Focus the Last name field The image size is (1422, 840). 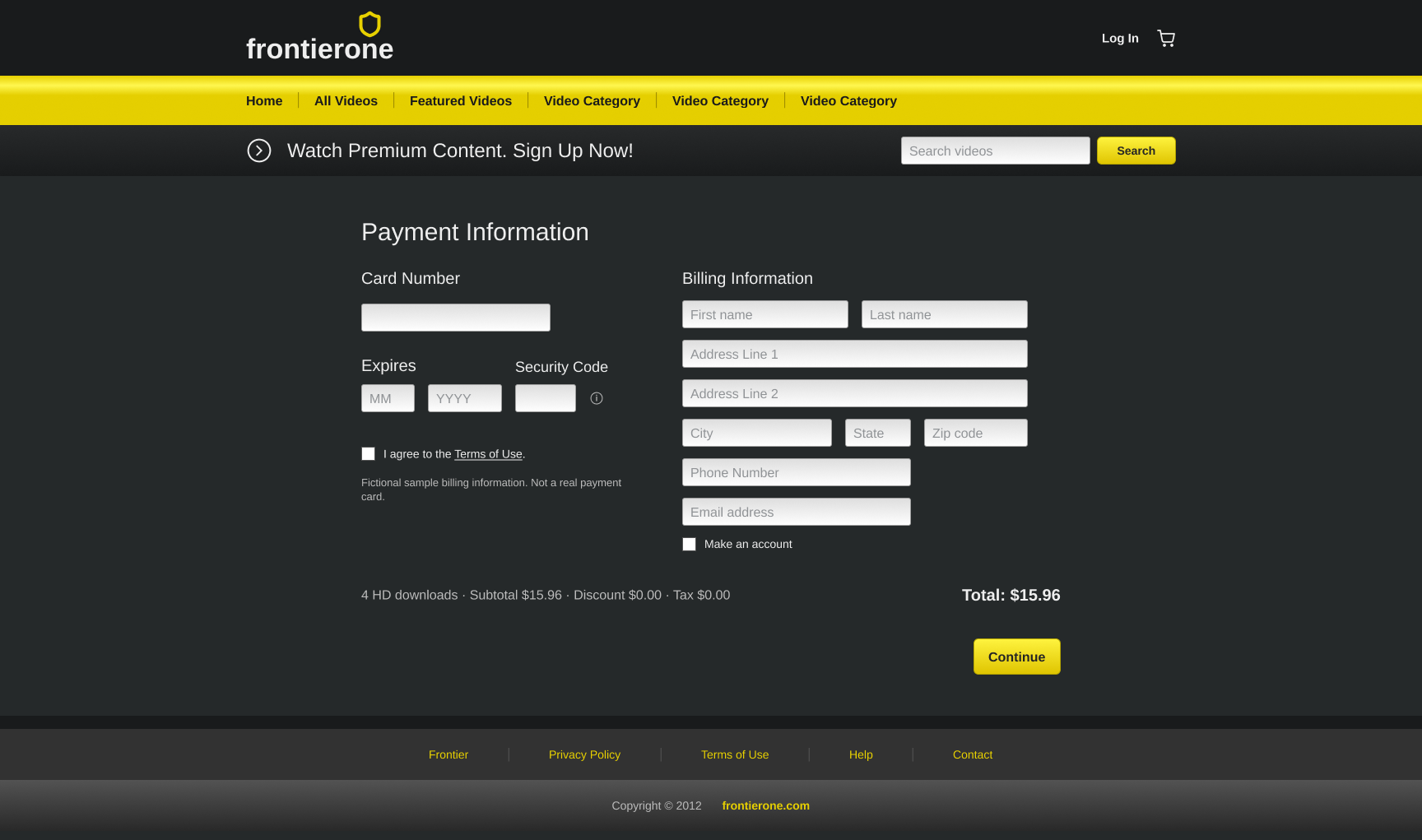click(944, 314)
